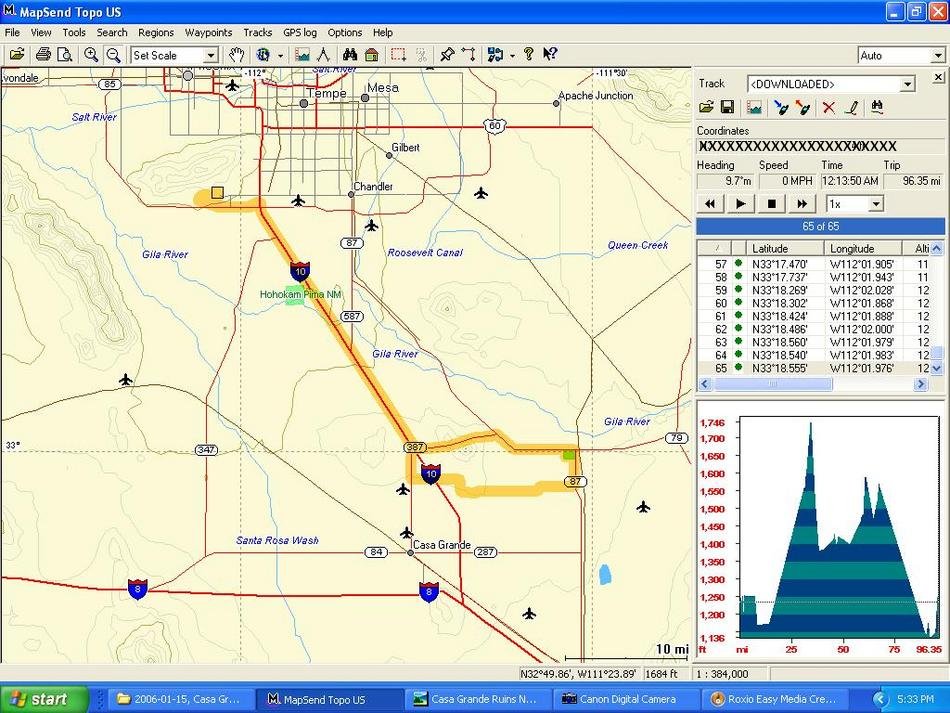Viewport: 950px width, 713px height.
Task: Activate the What's This pointer help
Action: click(550, 55)
